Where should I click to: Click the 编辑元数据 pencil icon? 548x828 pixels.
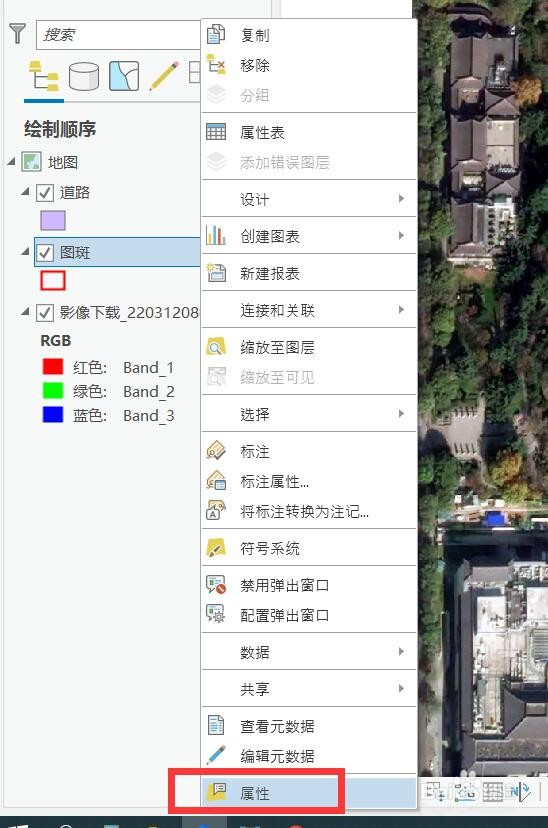[216, 756]
